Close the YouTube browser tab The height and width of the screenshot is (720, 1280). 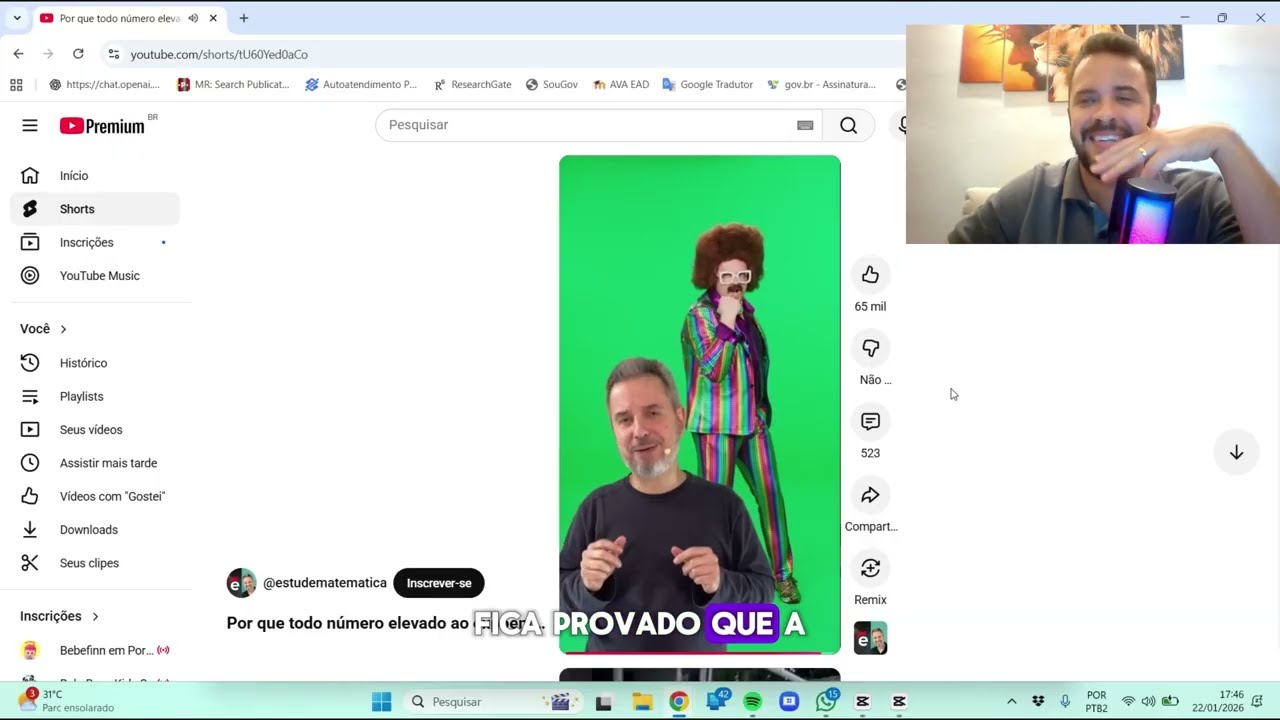[213, 18]
